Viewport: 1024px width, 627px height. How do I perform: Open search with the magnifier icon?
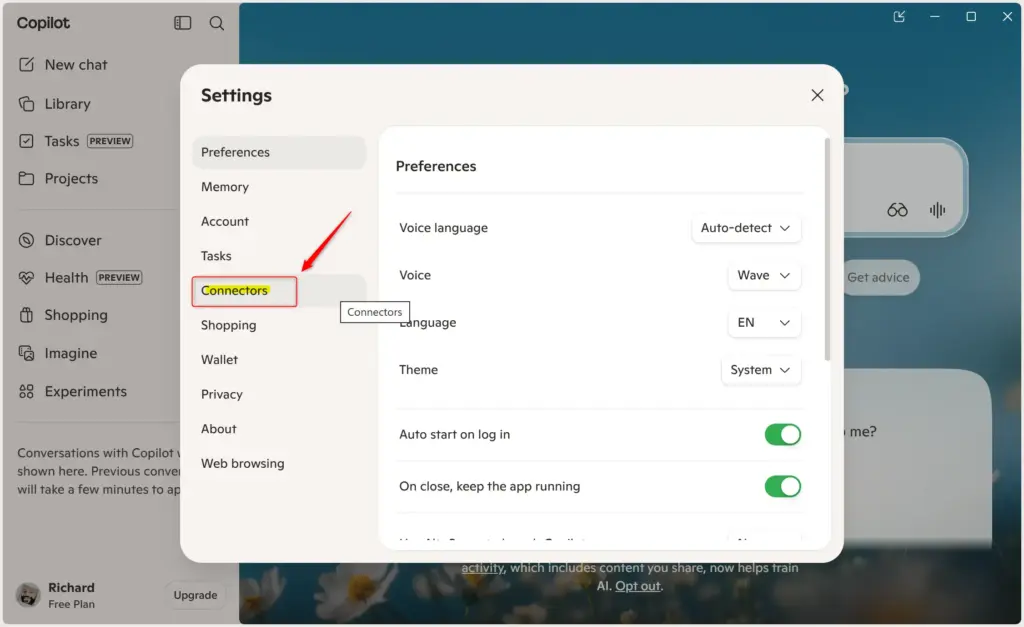tap(217, 24)
